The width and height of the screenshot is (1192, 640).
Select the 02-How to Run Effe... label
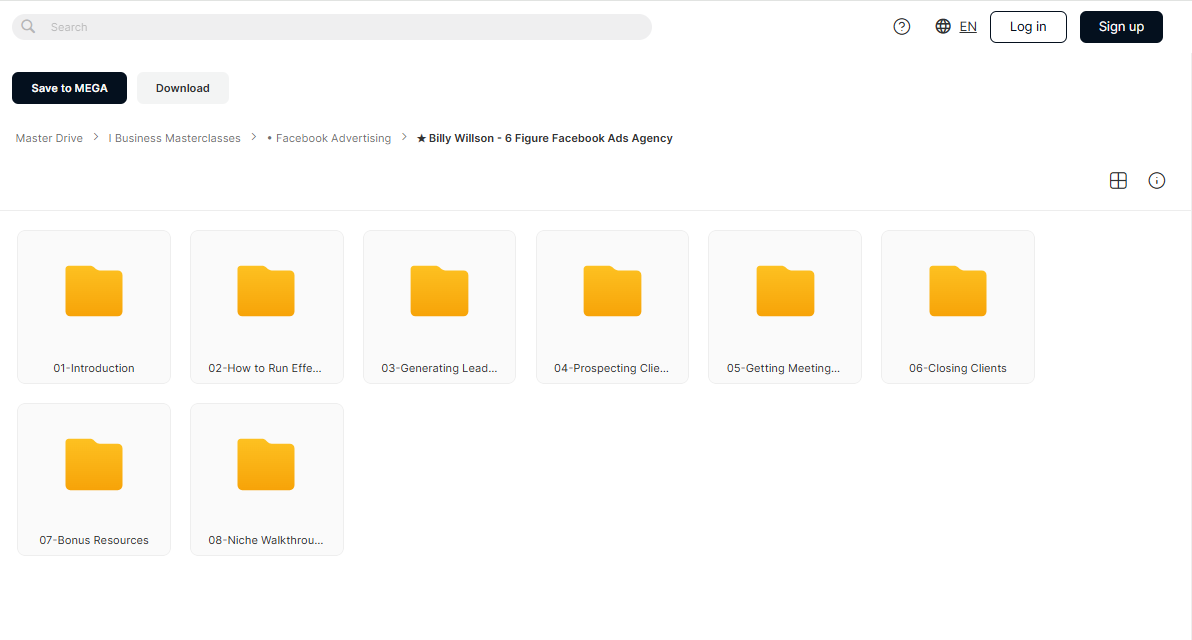pos(265,368)
